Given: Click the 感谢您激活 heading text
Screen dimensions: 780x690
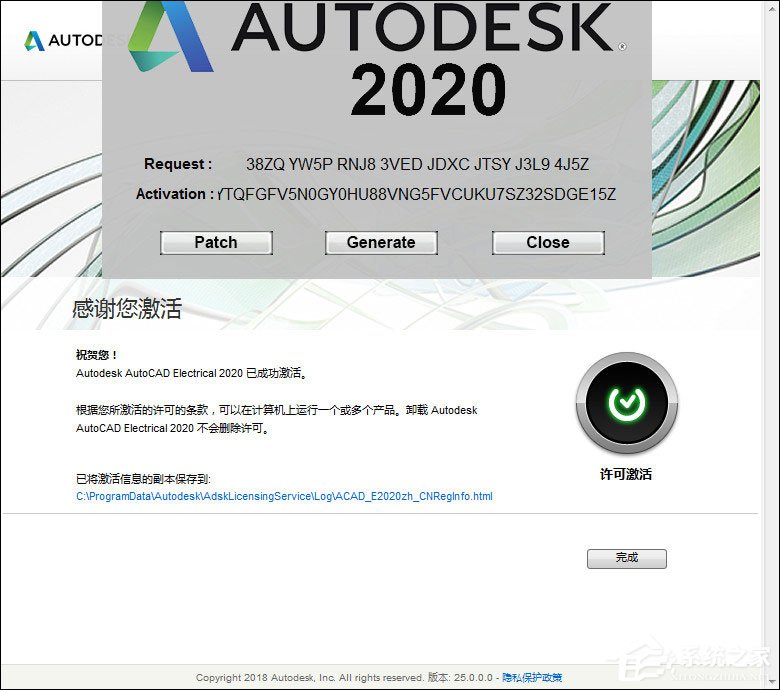Looking at the screenshot, I should click(127, 308).
